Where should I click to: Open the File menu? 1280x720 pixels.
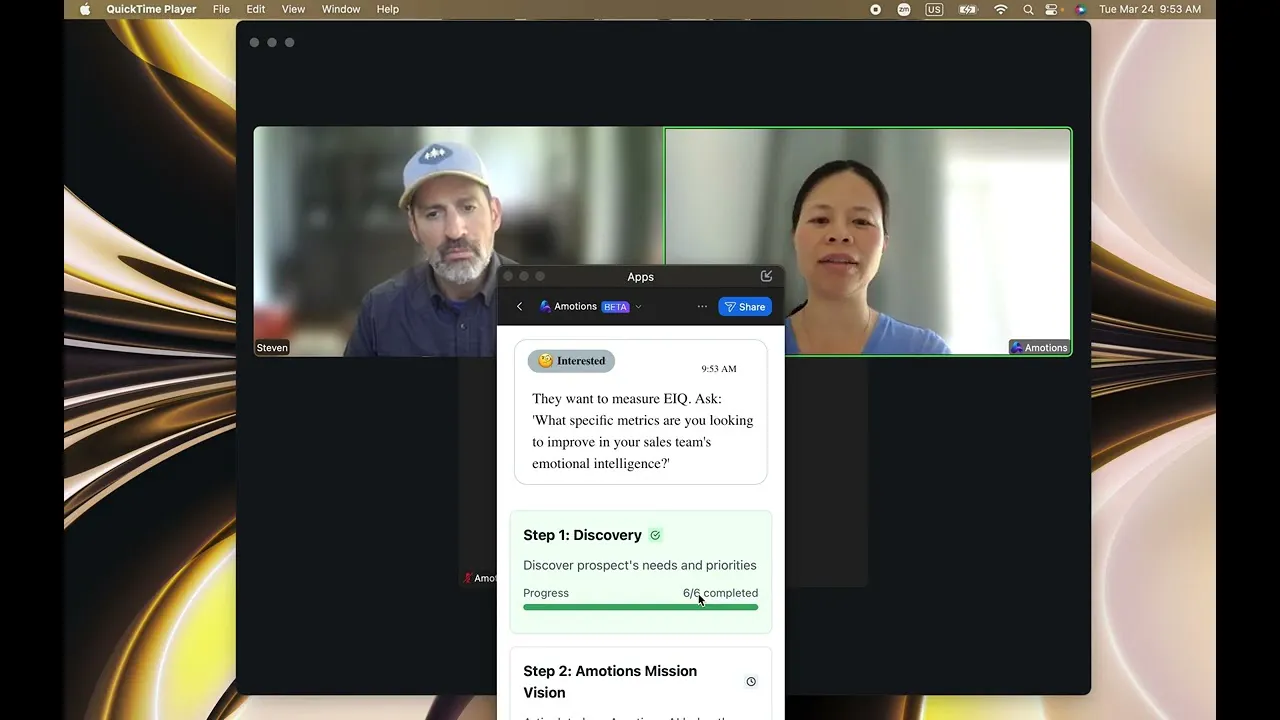tap(221, 9)
